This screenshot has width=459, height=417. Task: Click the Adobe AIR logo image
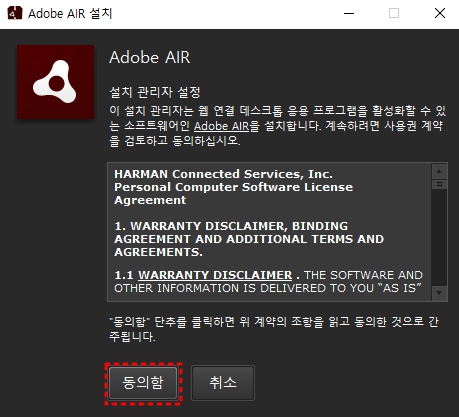pos(56,82)
